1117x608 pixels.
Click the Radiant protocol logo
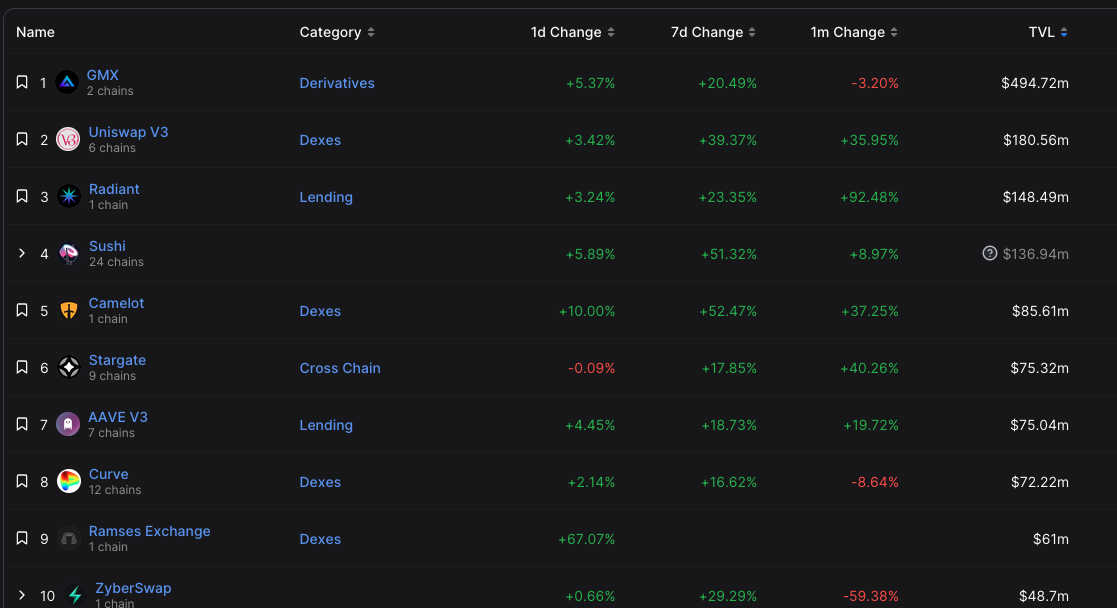[x=68, y=197]
